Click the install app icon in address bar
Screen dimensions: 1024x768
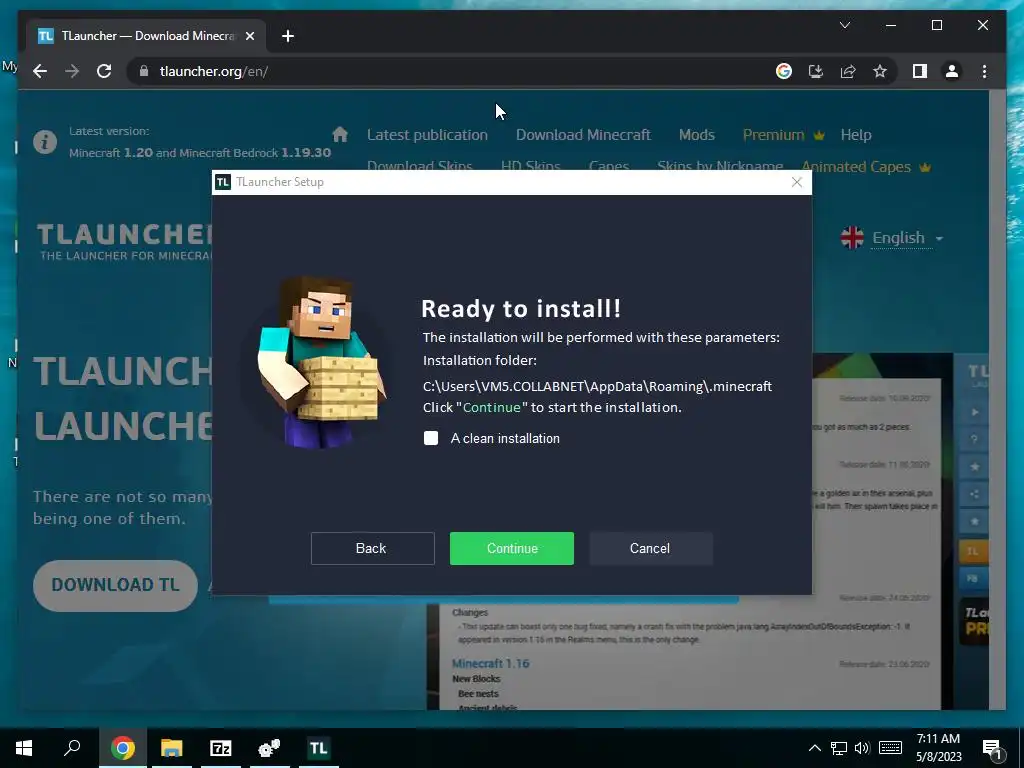click(816, 71)
